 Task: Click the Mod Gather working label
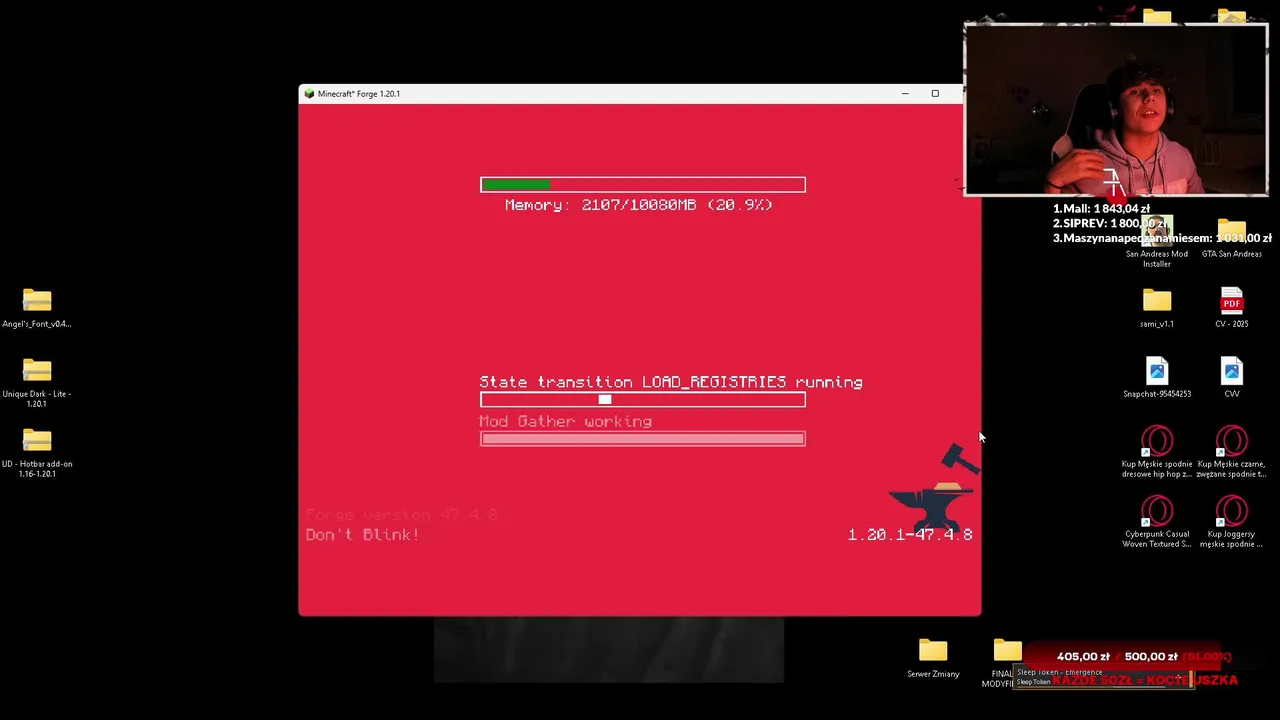click(566, 422)
